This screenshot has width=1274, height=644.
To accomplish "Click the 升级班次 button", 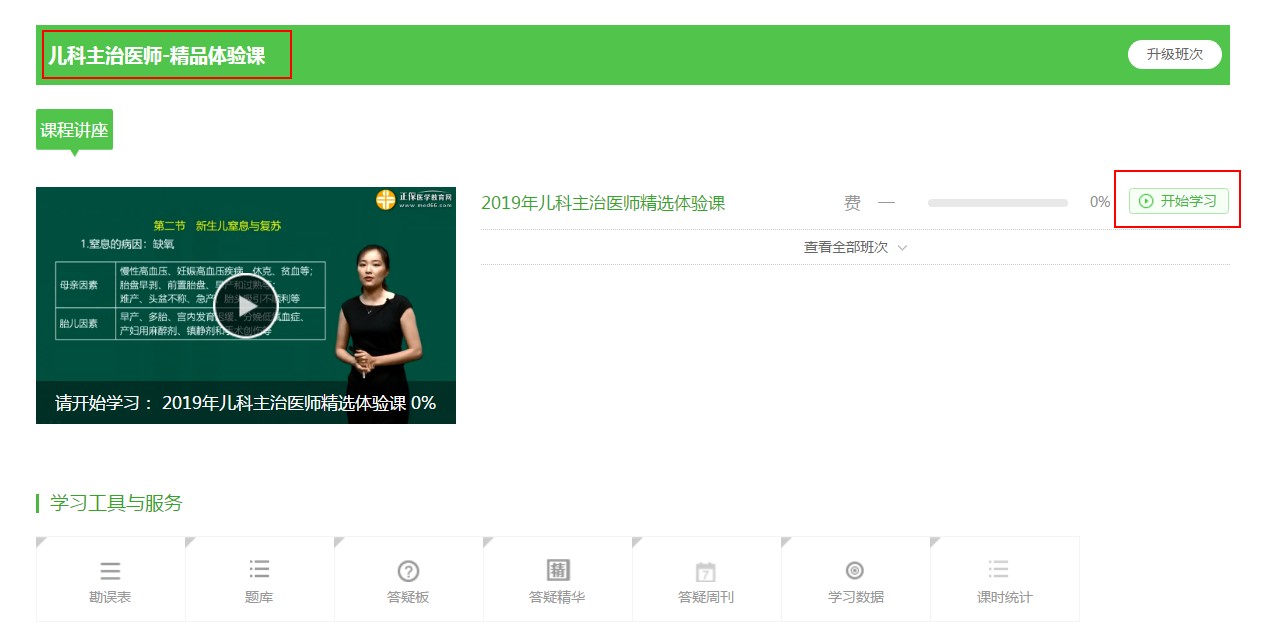I will pos(1174,54).
